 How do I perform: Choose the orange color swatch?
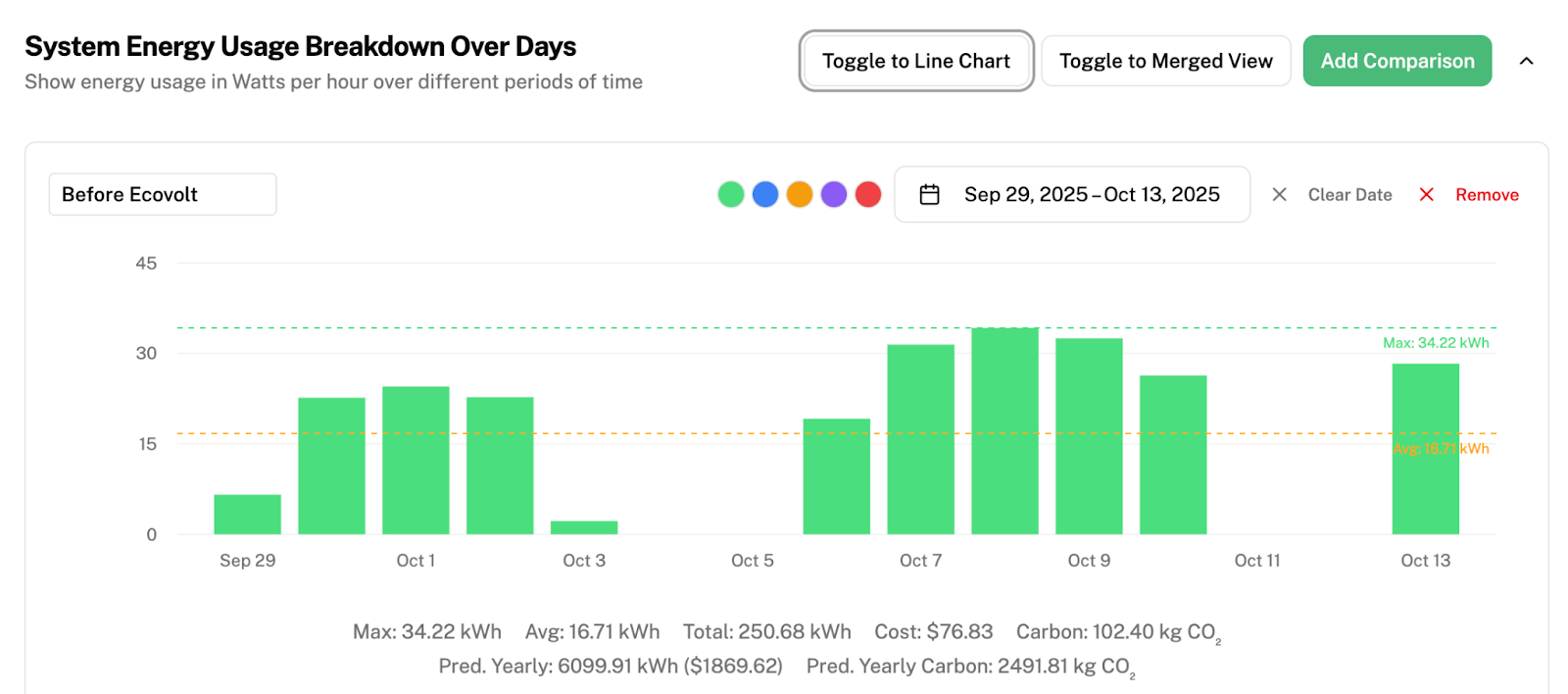tap(800, 194)
